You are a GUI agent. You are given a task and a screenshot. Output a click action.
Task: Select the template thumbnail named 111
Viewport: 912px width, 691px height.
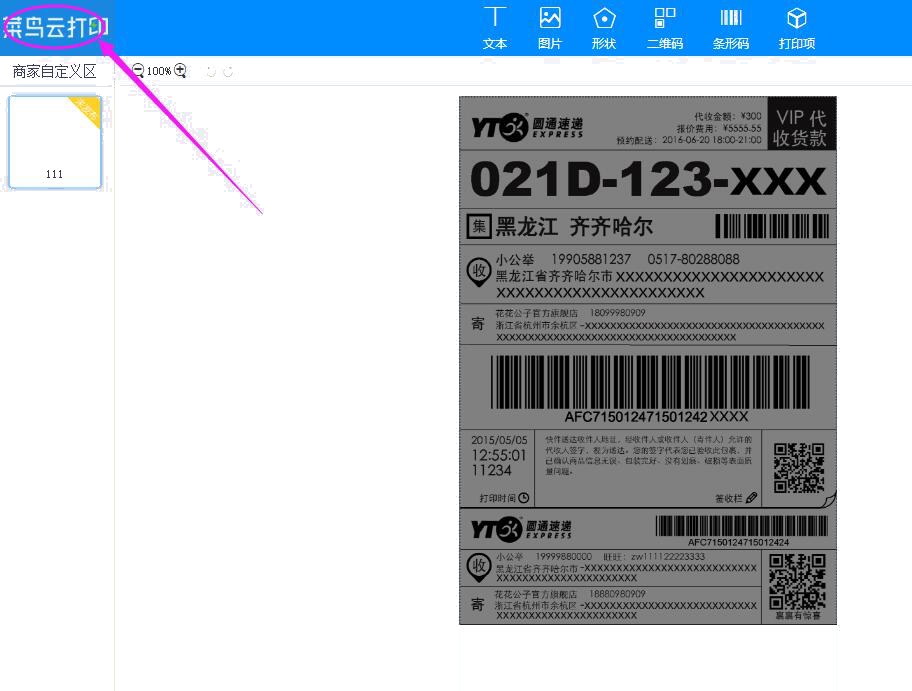55,142
